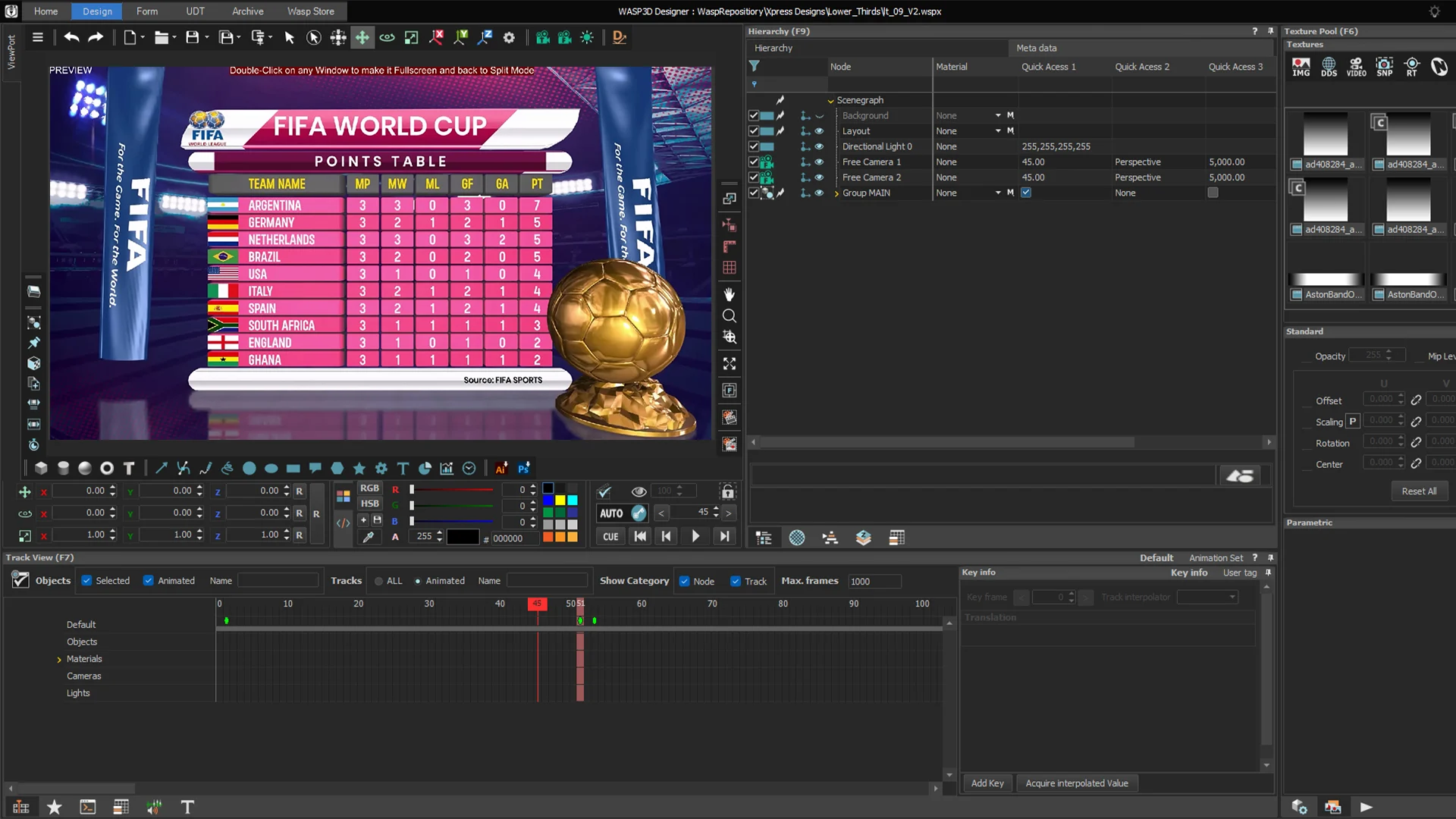Select the Move transform tool

coord(362,37)
